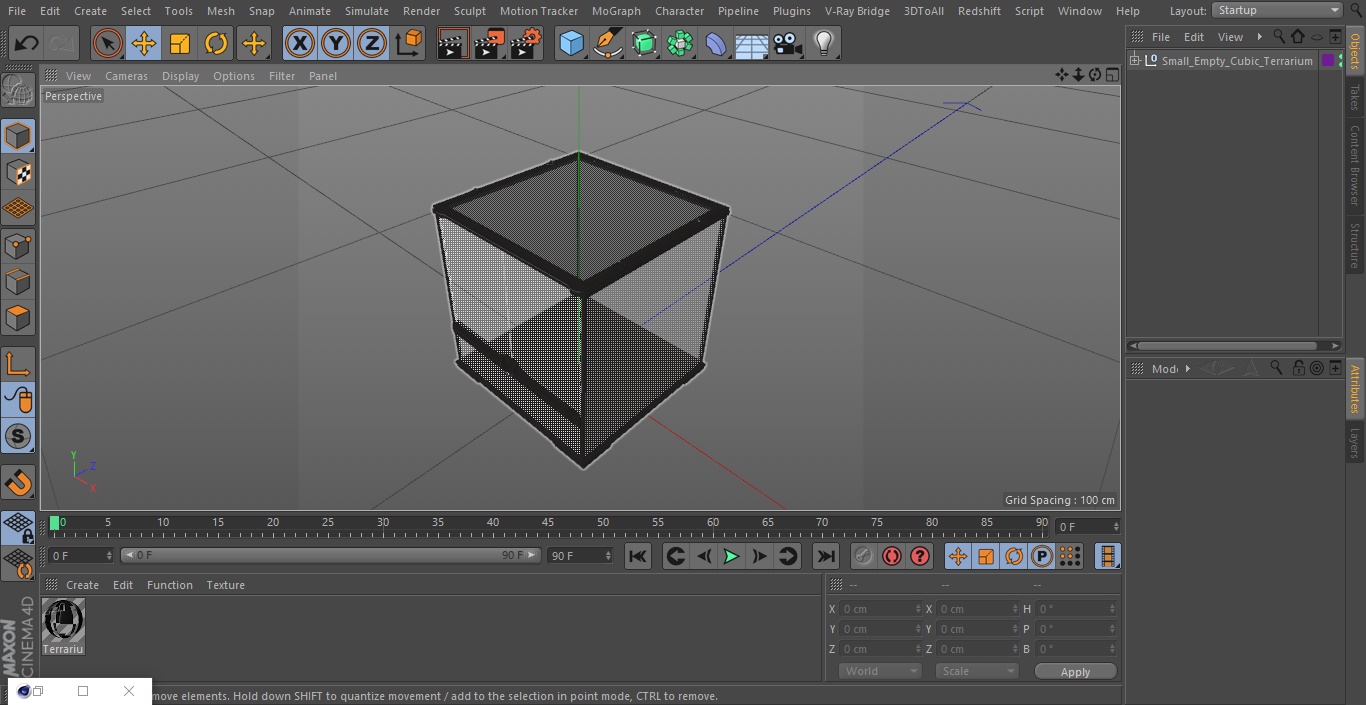1366x705 pixels.
Task: Open viewport Cameras menu
Action: 126,76
